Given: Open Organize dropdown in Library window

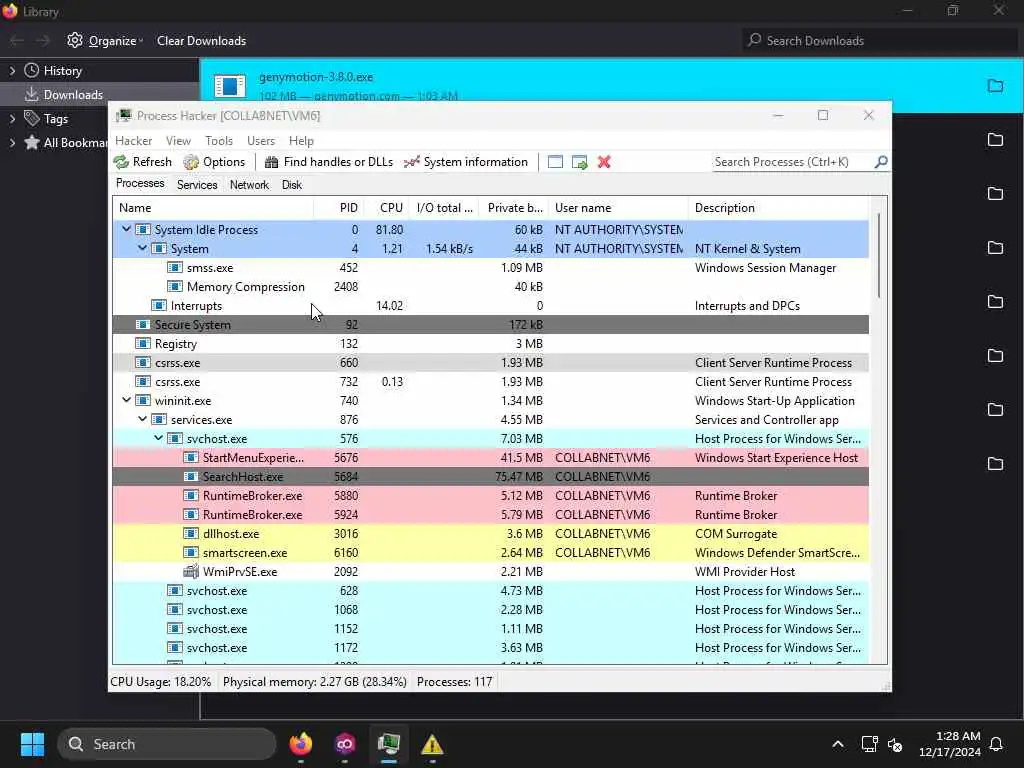Looking at the screenshot, I should tap(105, 40).
